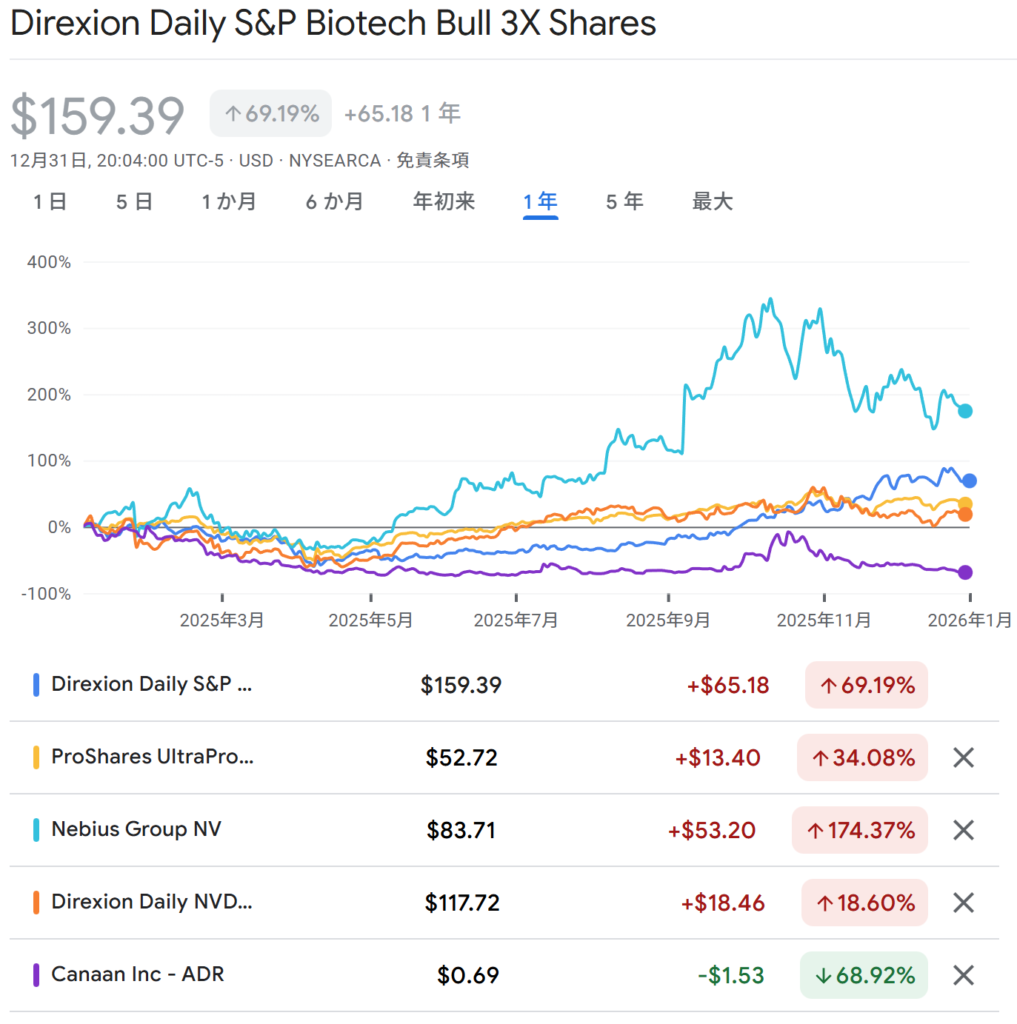Open the Canaan Inc - ADR row
Viewport: 1017px width, 1024px height.
coord(137,975)
